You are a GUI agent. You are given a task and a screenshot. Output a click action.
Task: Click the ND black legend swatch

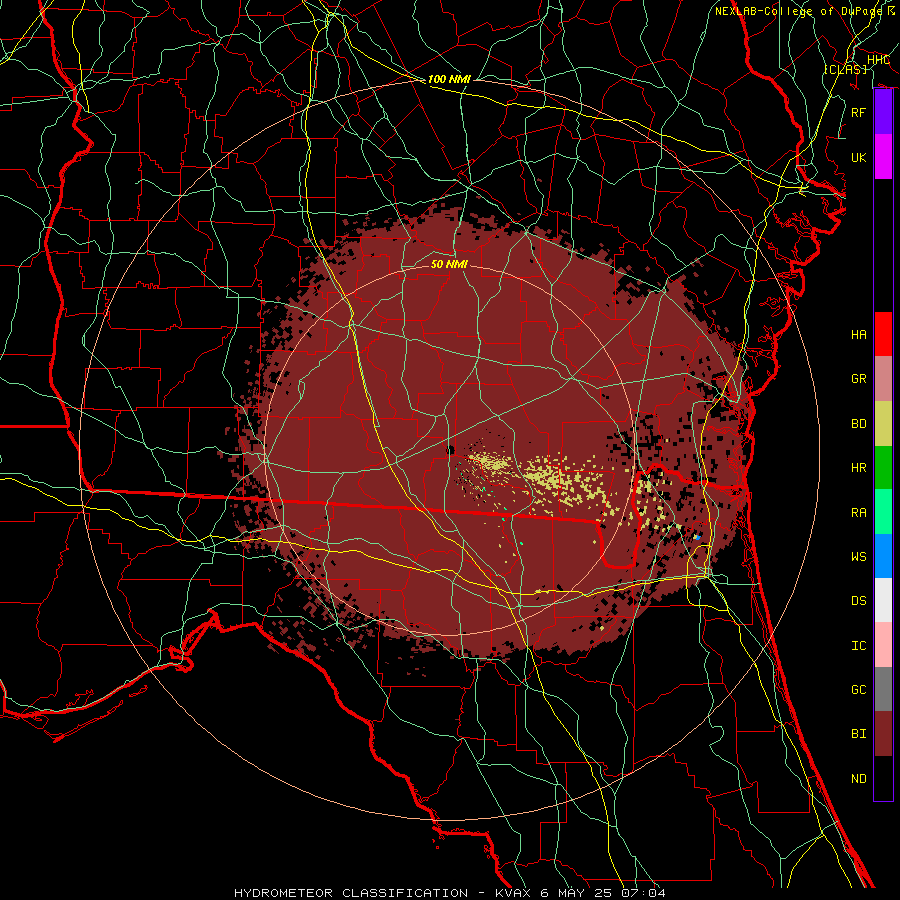click(x=883, y=778)
